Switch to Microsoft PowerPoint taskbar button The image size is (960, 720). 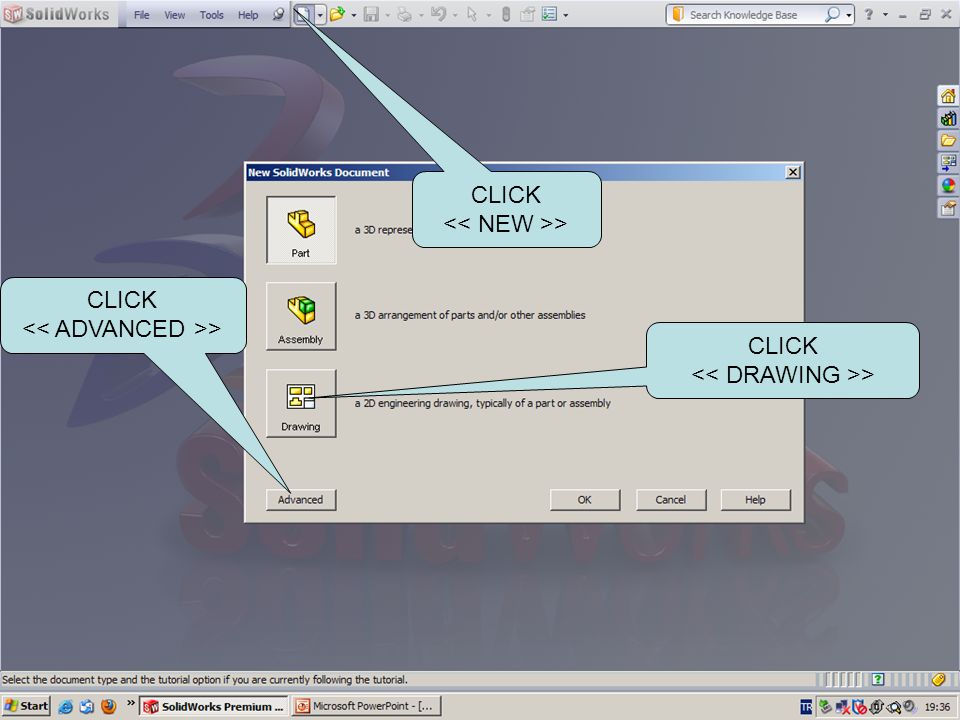click(x=366, y=707)
